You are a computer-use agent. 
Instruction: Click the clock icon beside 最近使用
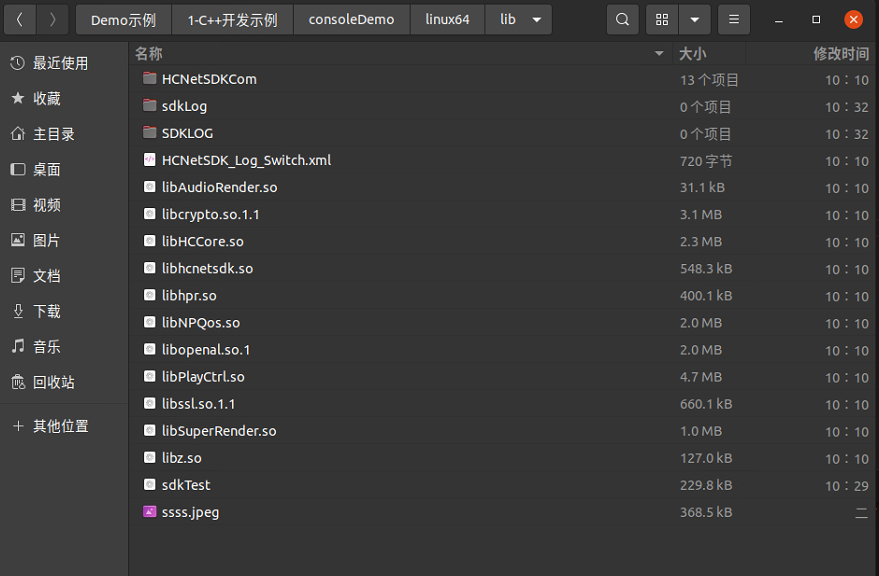(x=18, y=63)
